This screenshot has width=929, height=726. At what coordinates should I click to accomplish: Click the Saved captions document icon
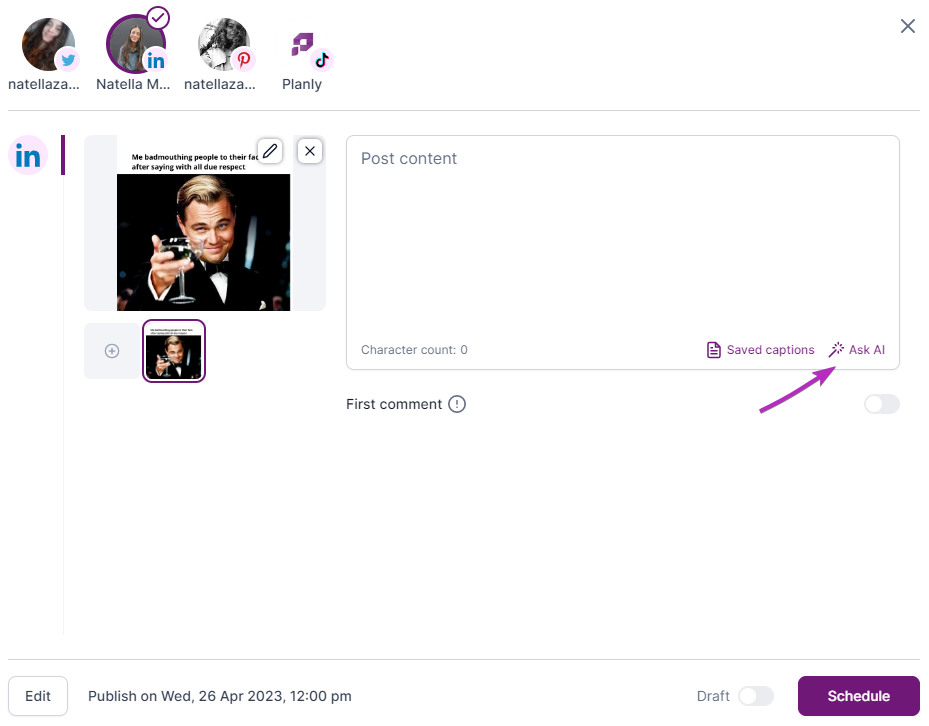[714, 350]
